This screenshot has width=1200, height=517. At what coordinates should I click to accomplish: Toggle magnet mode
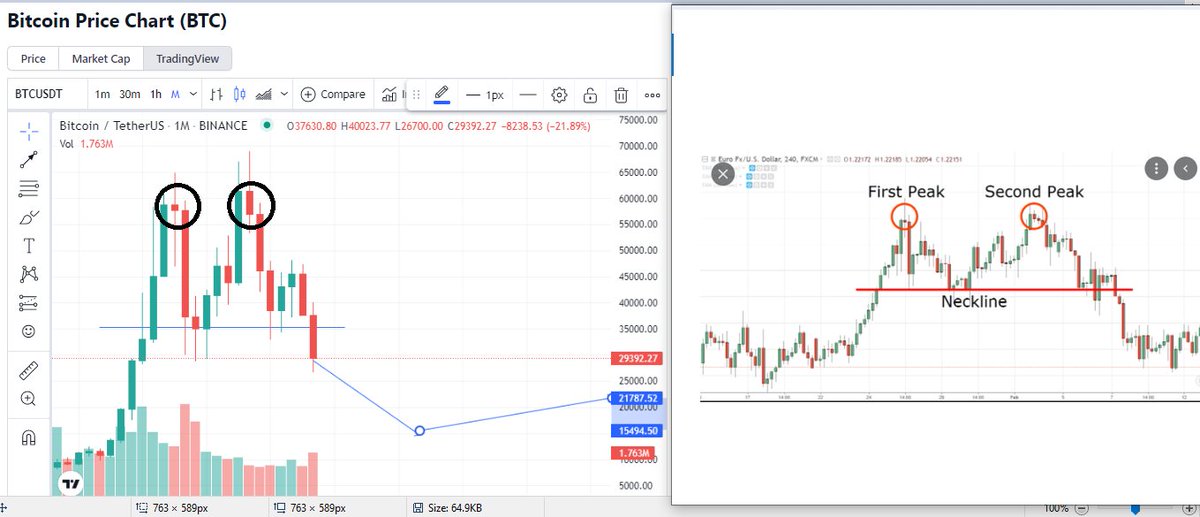(x=29, y=438)
